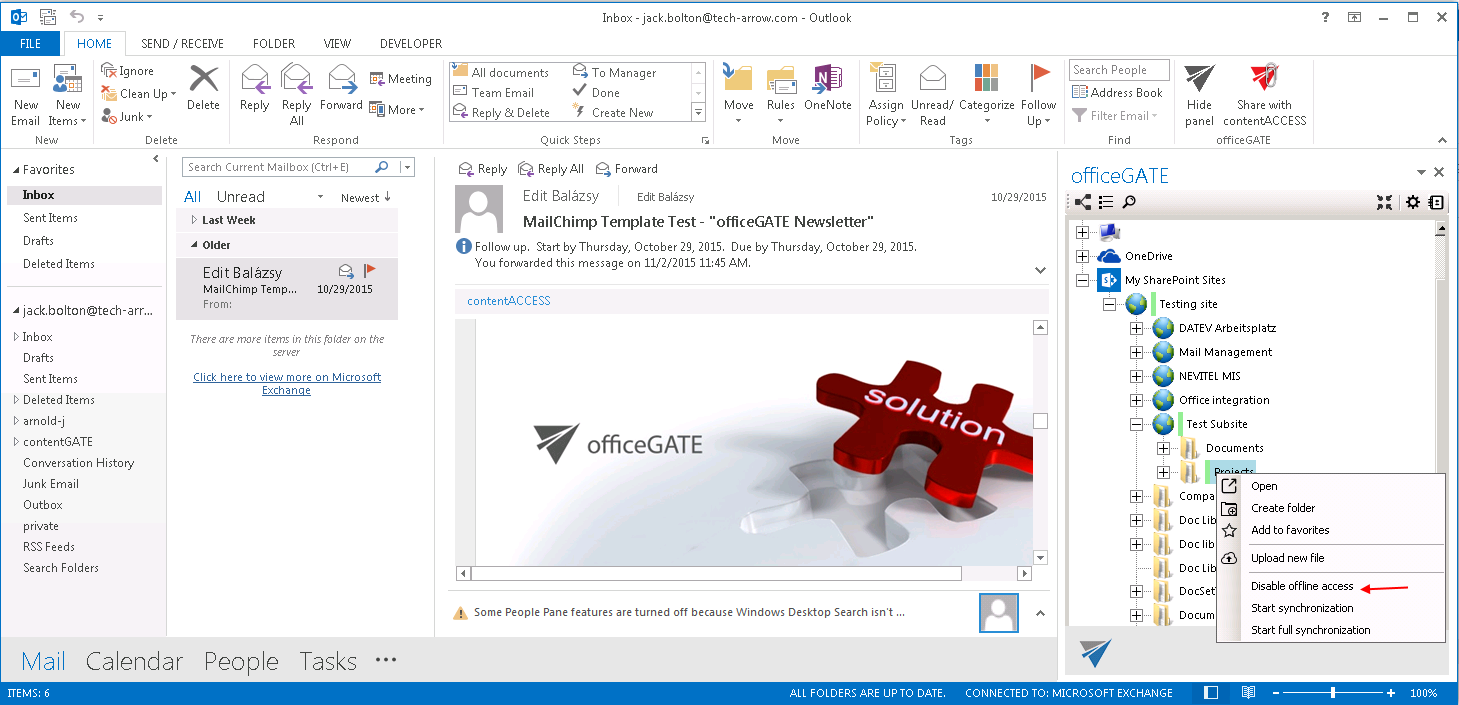Viewport: 1459px width, 705px height.
Task: Switch to the SEND / RECEIVE tab
Action: [182, 44]
